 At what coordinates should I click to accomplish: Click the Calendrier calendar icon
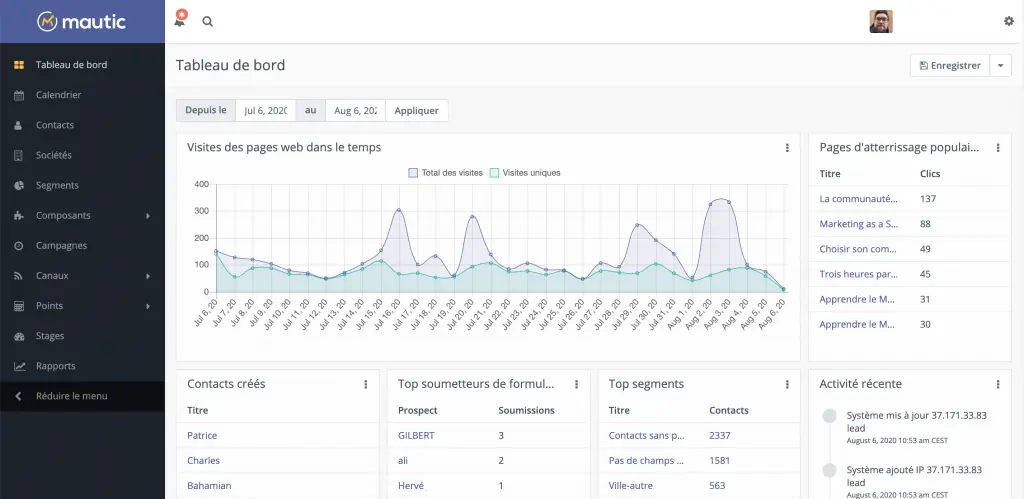tap(19, 95)
